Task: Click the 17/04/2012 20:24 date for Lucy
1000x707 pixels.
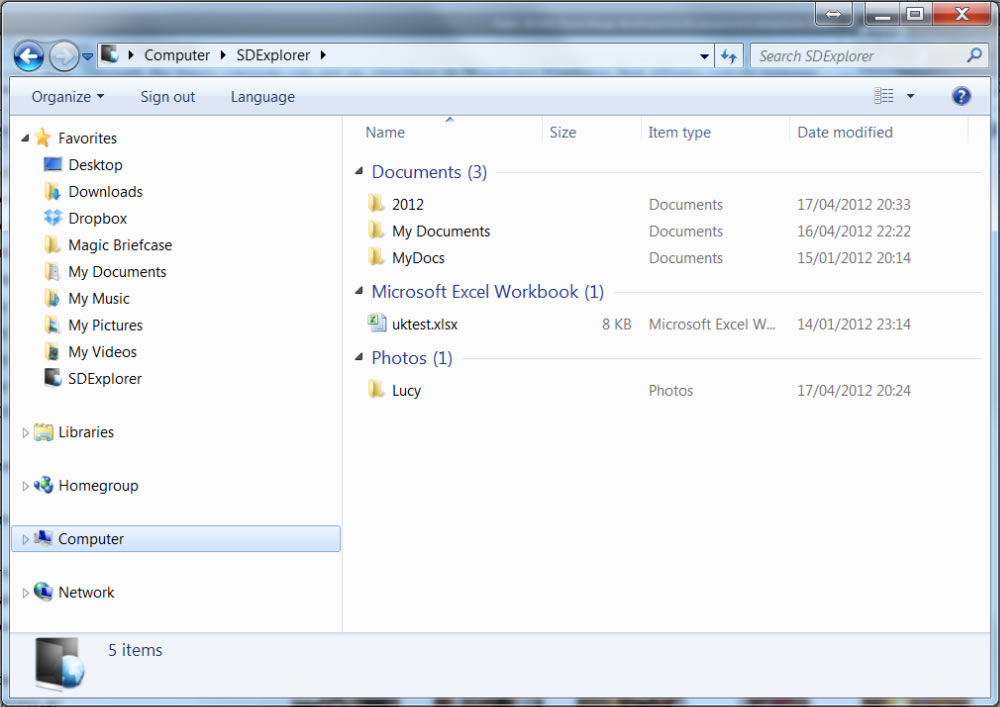Action: [853, 391]
